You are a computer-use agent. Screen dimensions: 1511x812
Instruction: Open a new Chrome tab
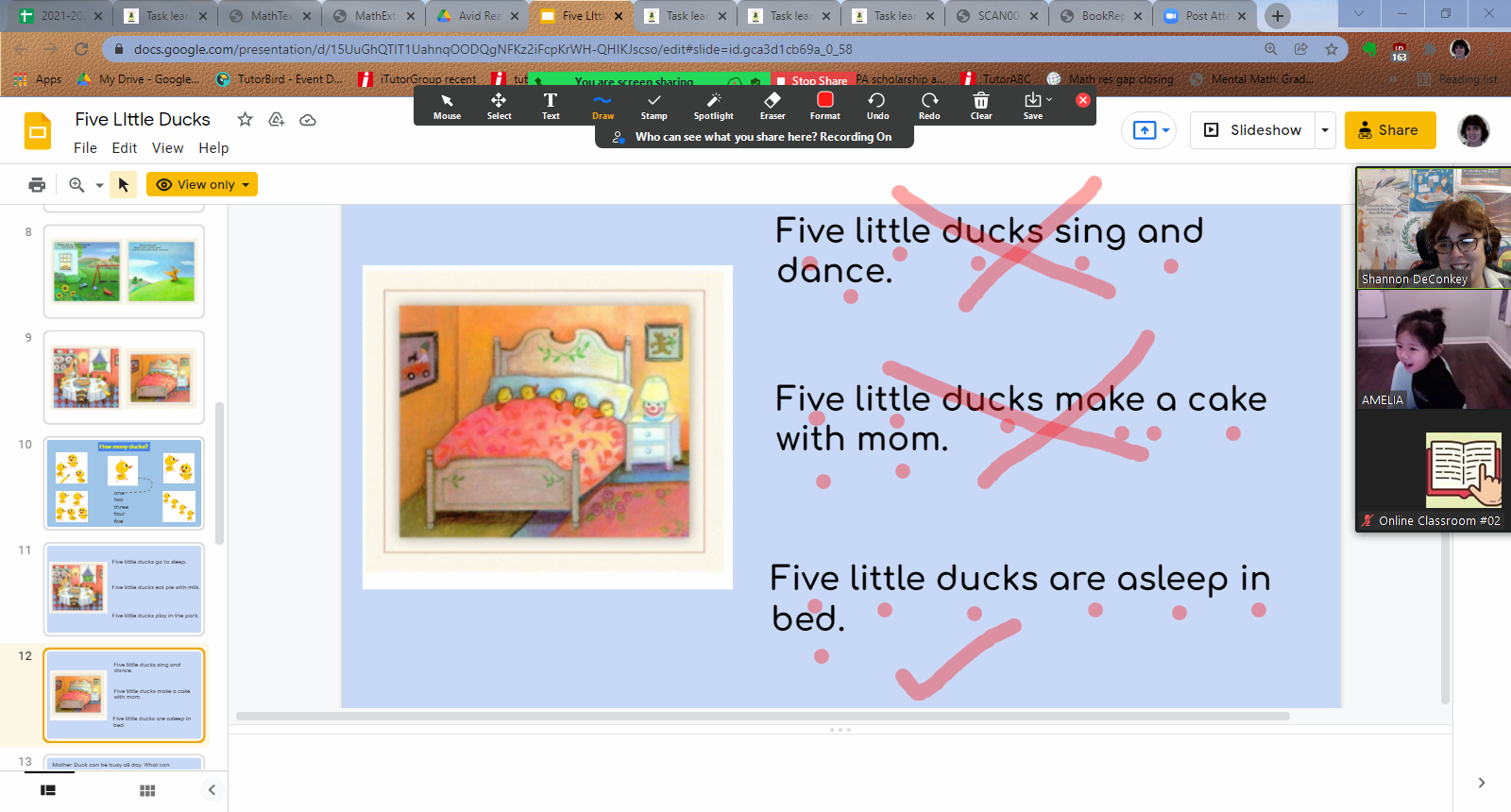tap(1278, 16)
